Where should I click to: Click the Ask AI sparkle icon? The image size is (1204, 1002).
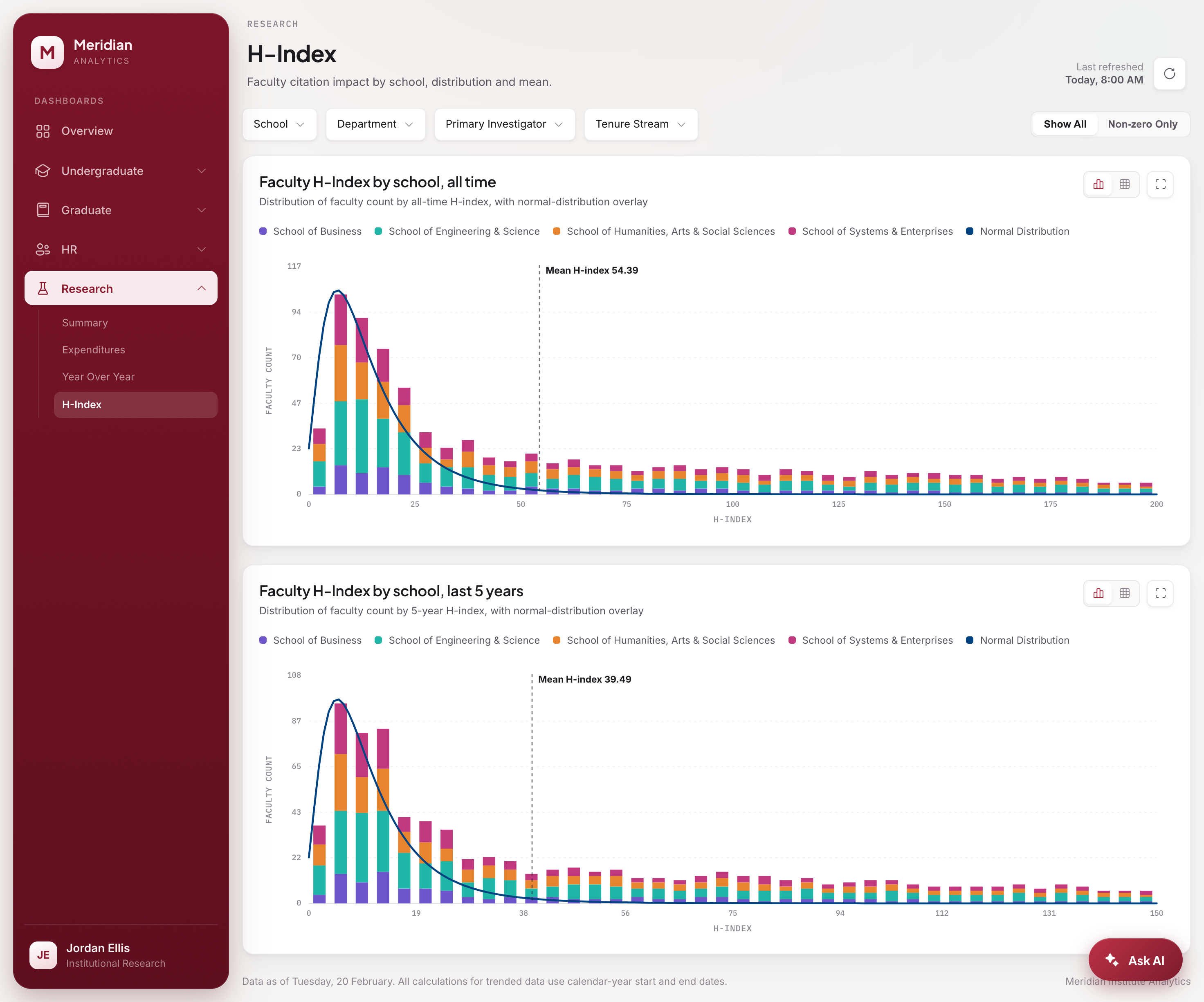pos(1112,959)
